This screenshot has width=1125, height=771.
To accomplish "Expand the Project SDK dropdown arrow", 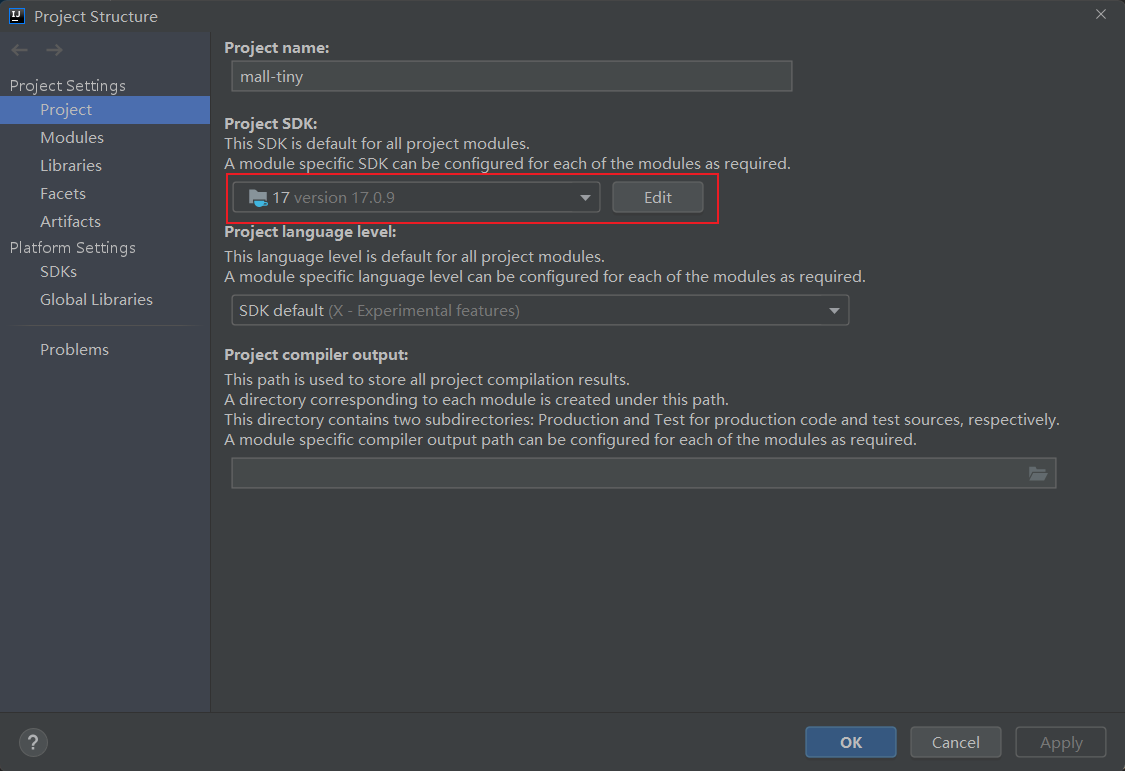I will point(585,198).
